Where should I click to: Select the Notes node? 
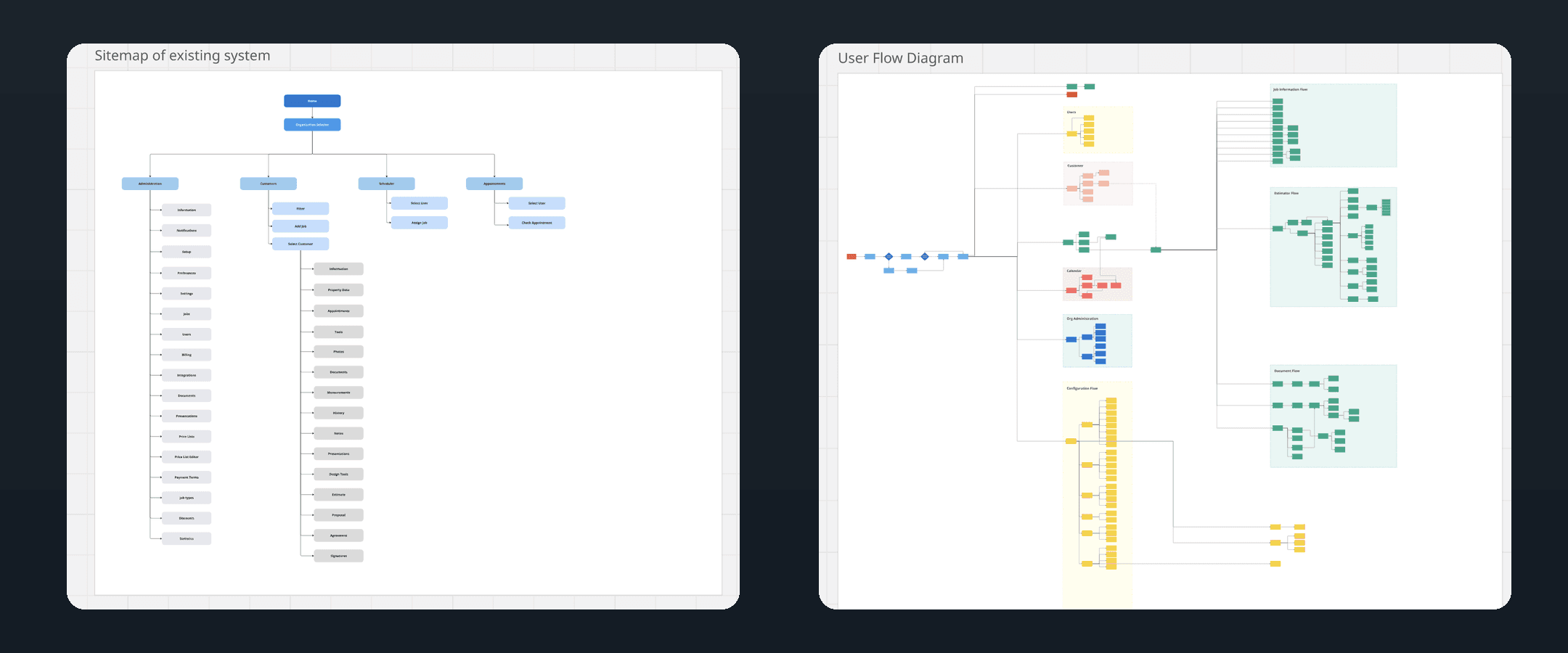tap(338, 433)
